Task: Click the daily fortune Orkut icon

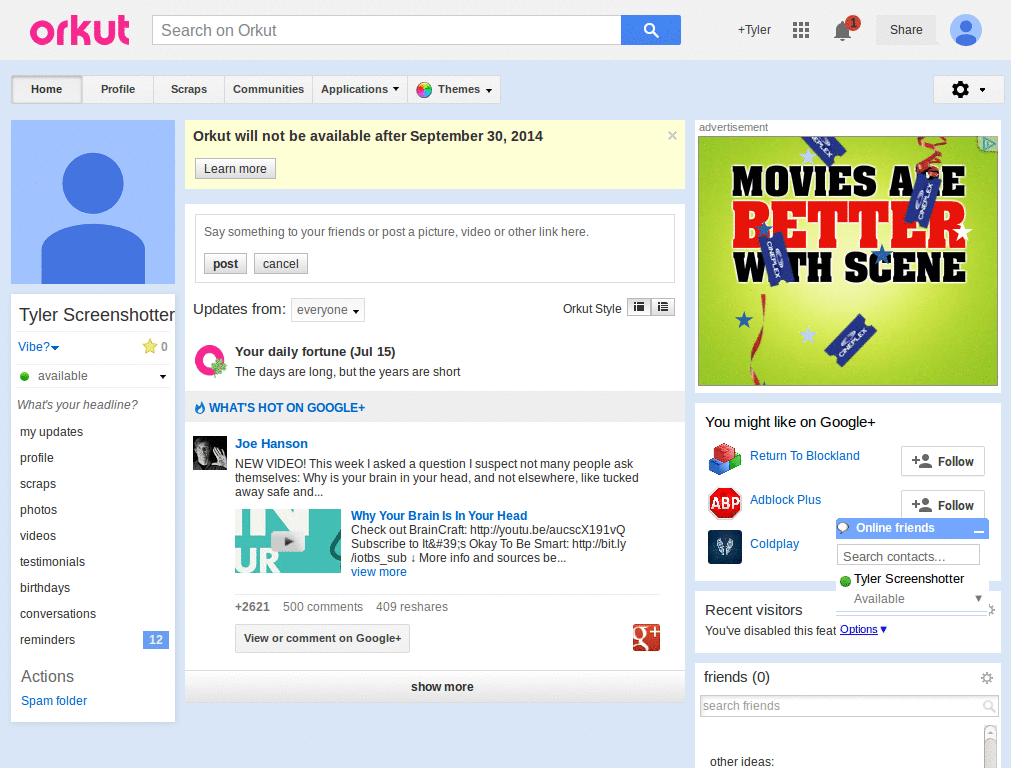Action: click(x=210, y=360)
